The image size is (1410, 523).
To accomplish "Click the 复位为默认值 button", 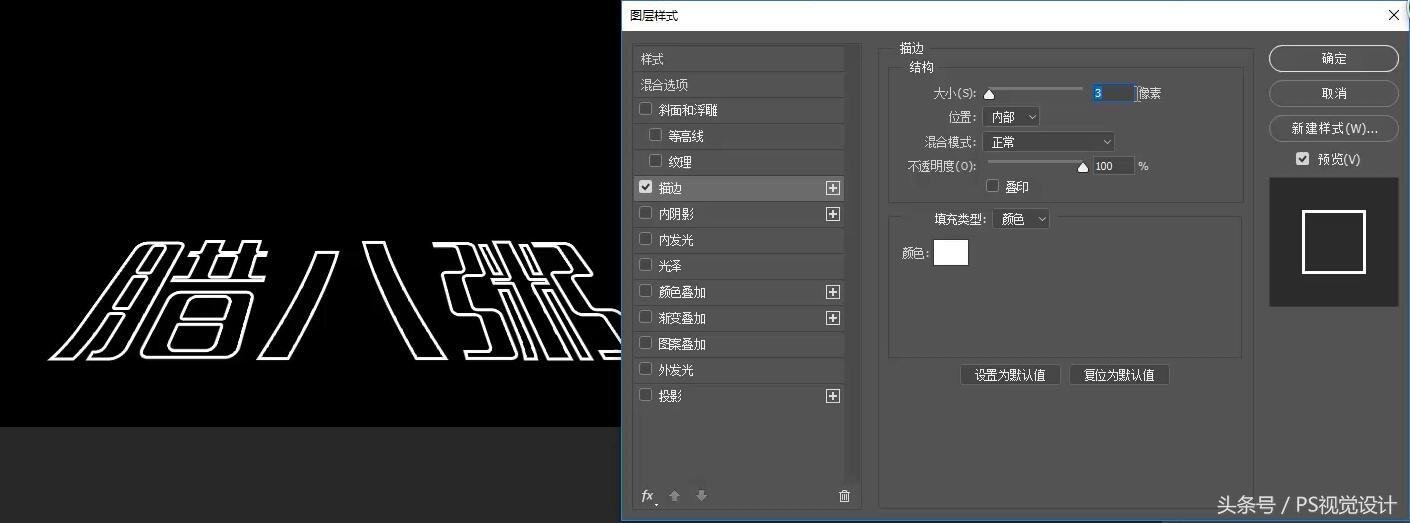I will coord(1119,375).
